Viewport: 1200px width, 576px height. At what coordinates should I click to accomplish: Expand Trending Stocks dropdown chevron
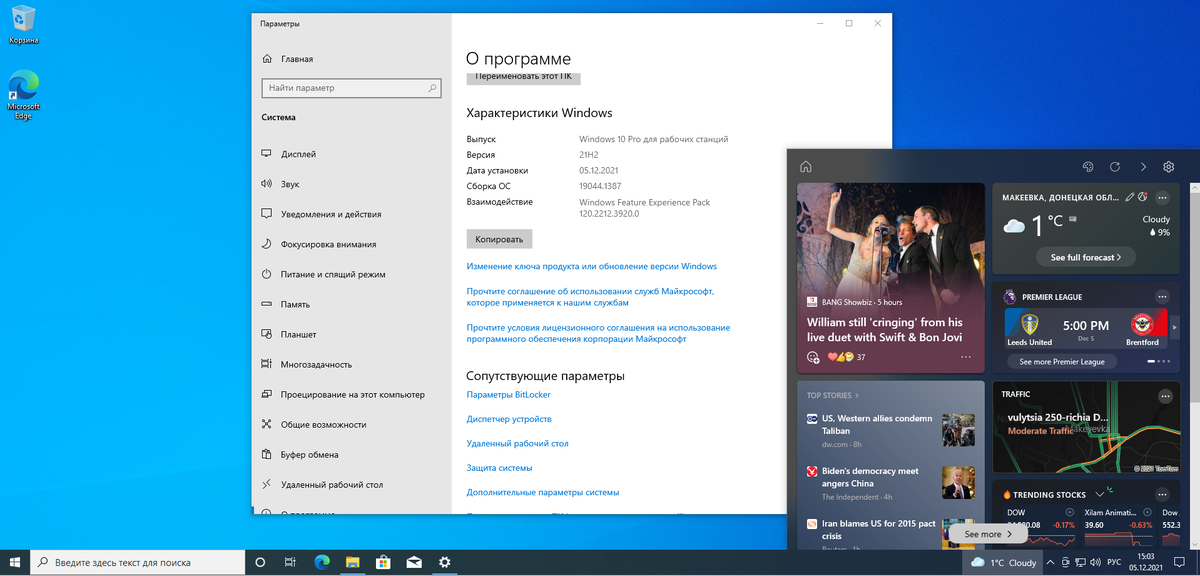point(1099,494)
